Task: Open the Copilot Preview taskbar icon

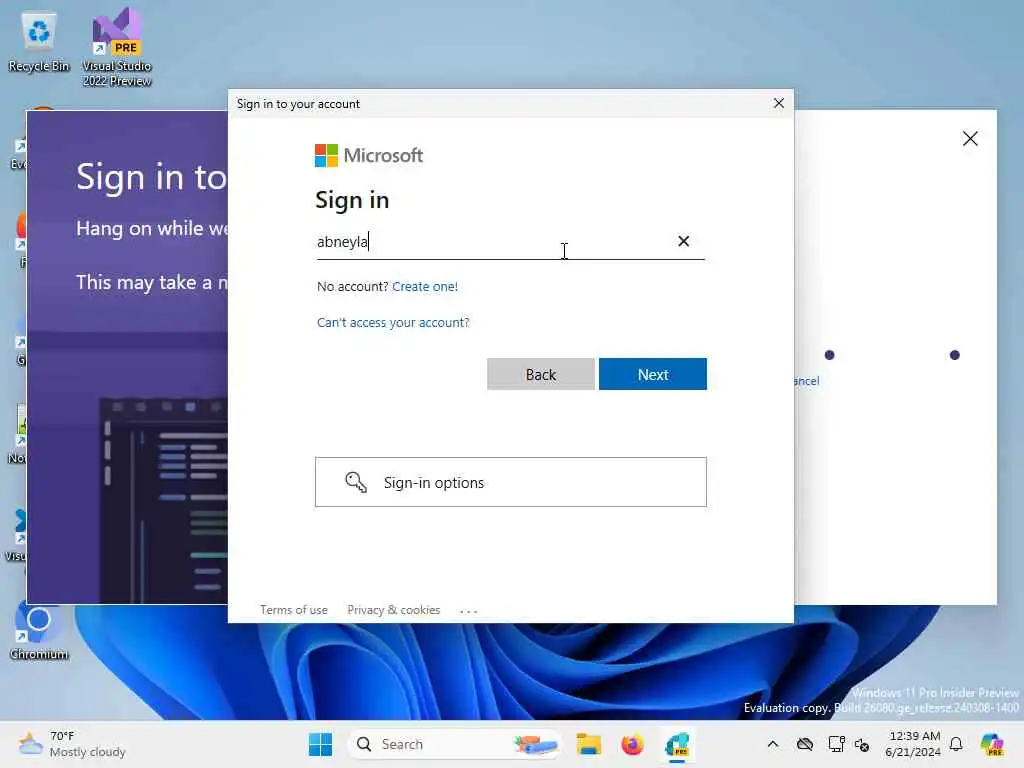Action: coord(991,744)
